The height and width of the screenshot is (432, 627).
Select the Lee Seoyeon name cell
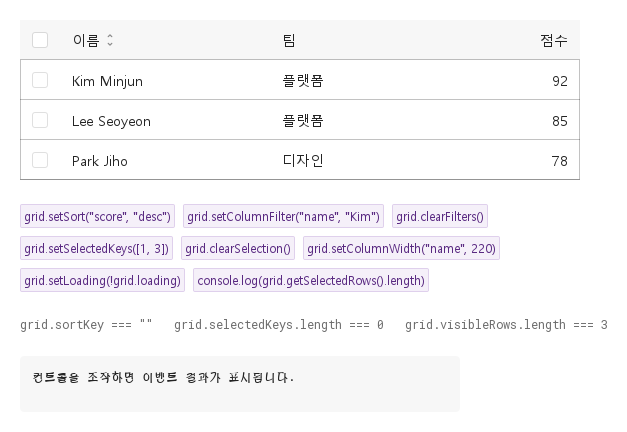pos(111,121)
